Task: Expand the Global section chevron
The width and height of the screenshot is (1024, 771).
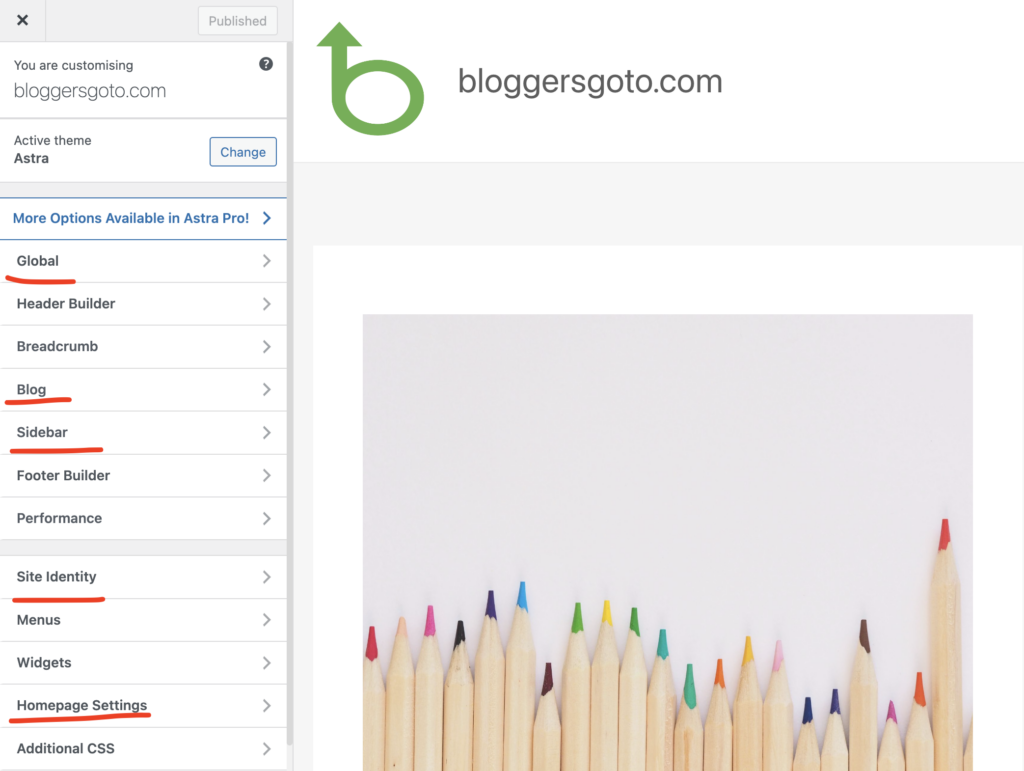Action: (x=266, y=261)
